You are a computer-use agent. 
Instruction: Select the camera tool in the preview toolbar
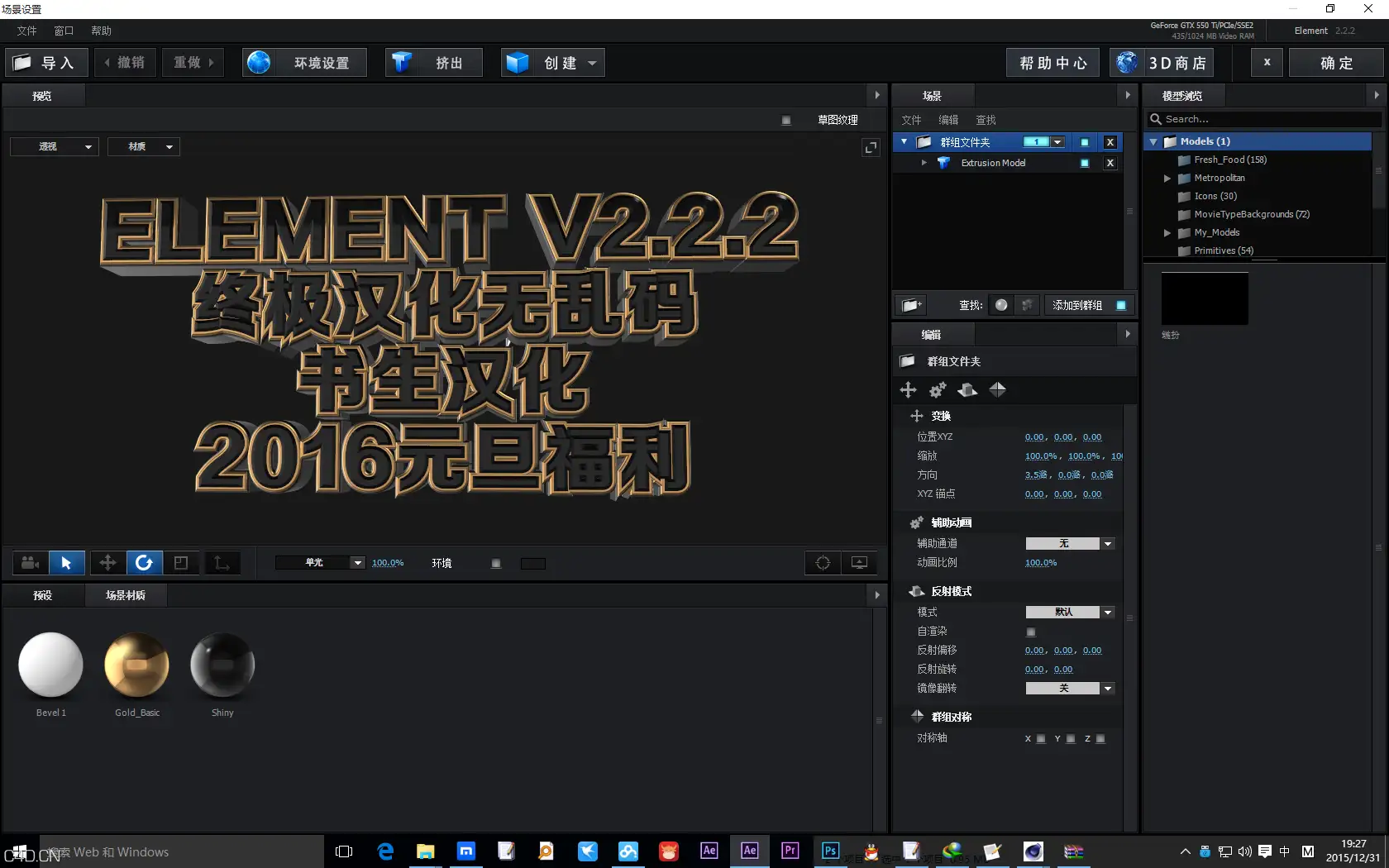pos(31,563)
